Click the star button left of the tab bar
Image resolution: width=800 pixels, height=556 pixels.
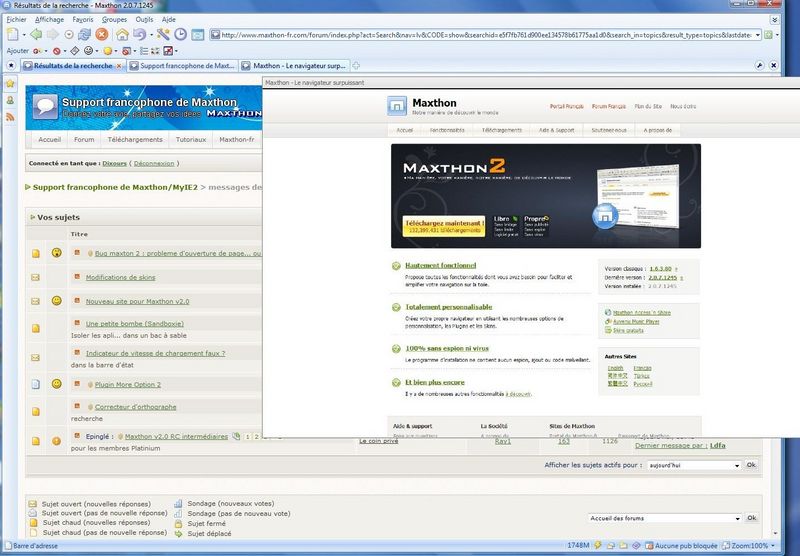(11, 66)
